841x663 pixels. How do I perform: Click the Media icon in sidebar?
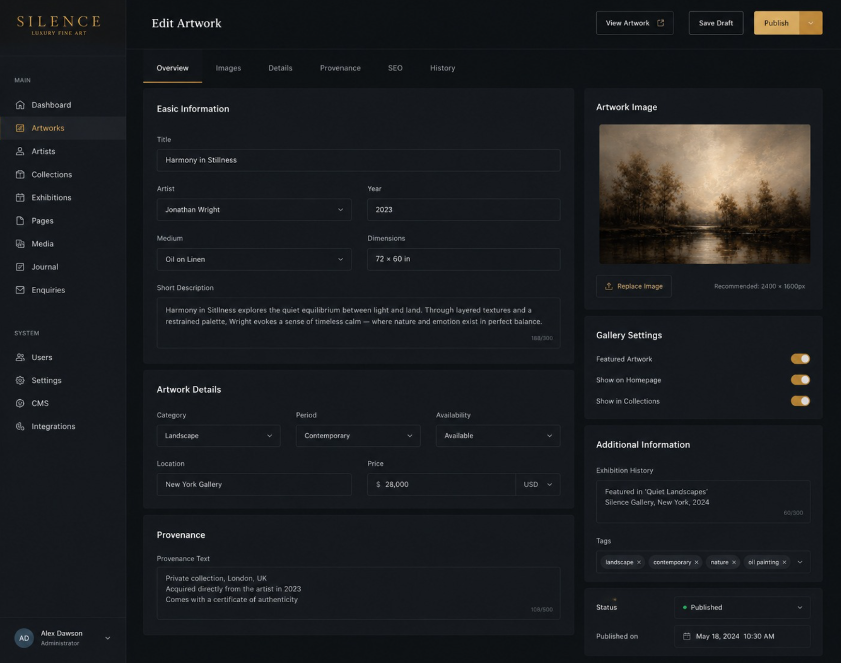(x=20, y=244)
